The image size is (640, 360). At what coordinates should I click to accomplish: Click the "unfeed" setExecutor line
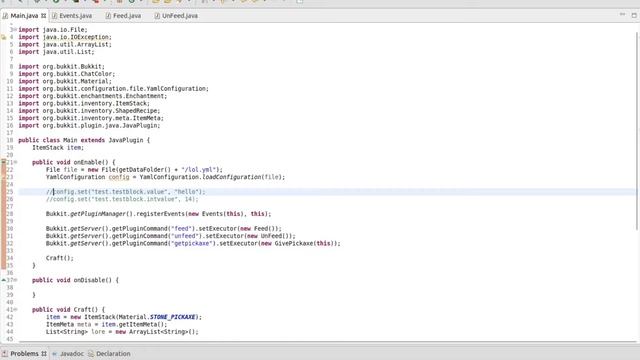pyautogui.click(x=171, y=236)
